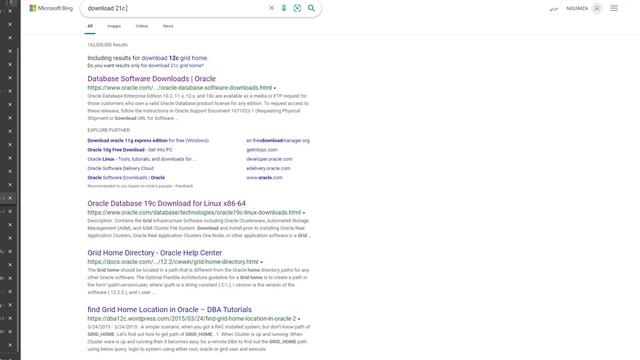This screenshot has width=640, height=360.
Task: Expand arrow beside dba12c.wordpress.com URL
Action: (x=299, y=319)
